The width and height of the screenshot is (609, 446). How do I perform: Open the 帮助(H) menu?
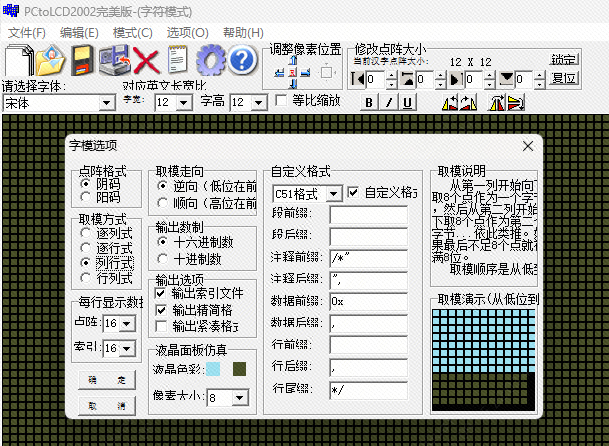click(x=243, y=33)
